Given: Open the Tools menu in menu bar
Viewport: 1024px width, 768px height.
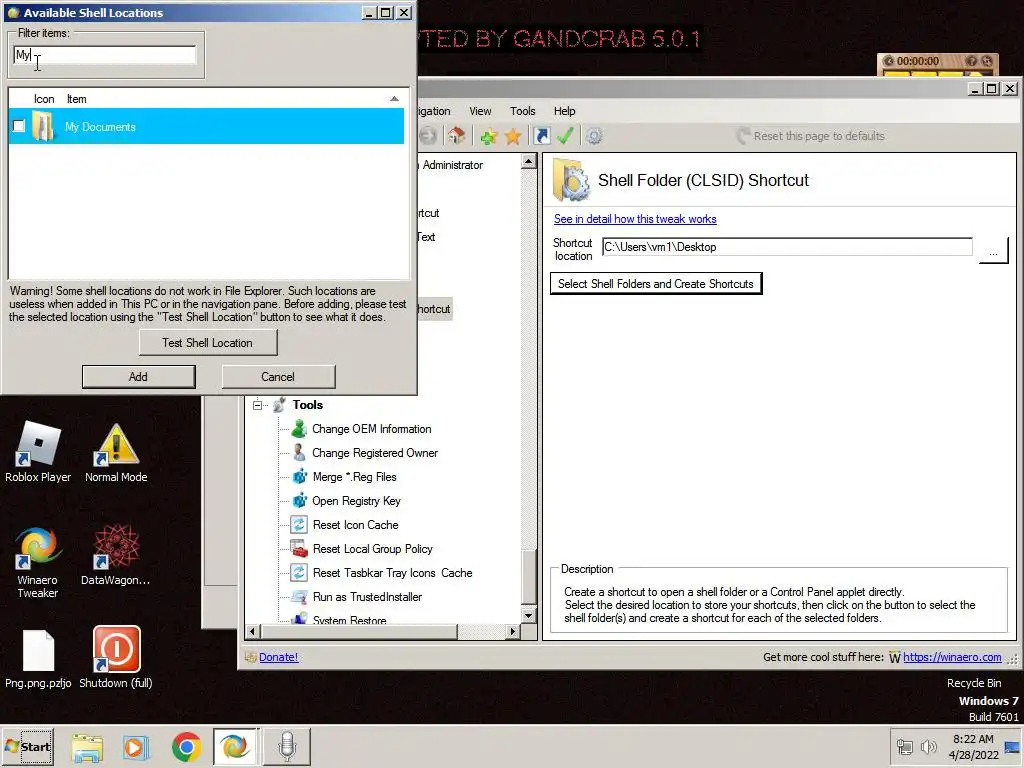Looking at the screenshot, I should point(522,111).
